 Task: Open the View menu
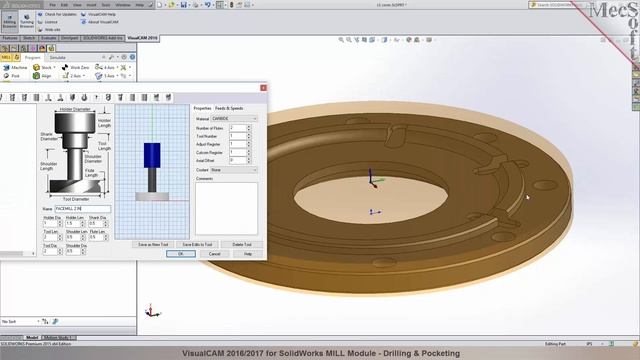coord(77,5)
